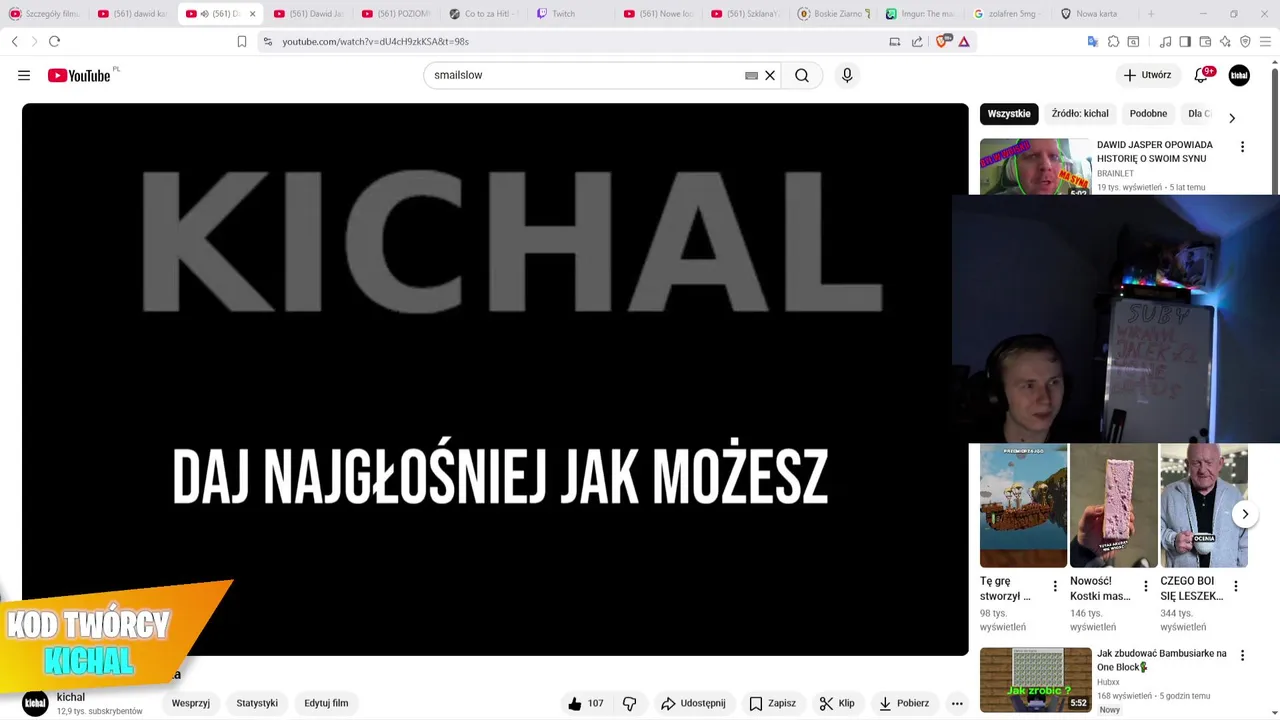Screen dimensions: 1280x720
Task: Open browser main menu
Action: (1266, 41)
